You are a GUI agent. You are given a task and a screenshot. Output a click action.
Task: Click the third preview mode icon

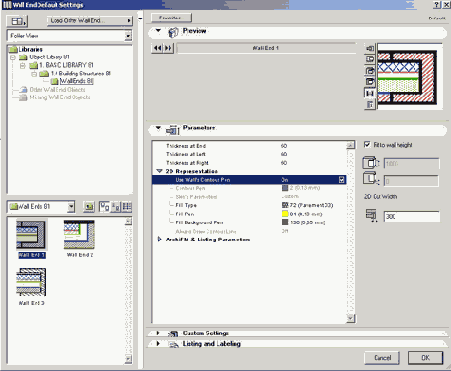coord(370,71)
